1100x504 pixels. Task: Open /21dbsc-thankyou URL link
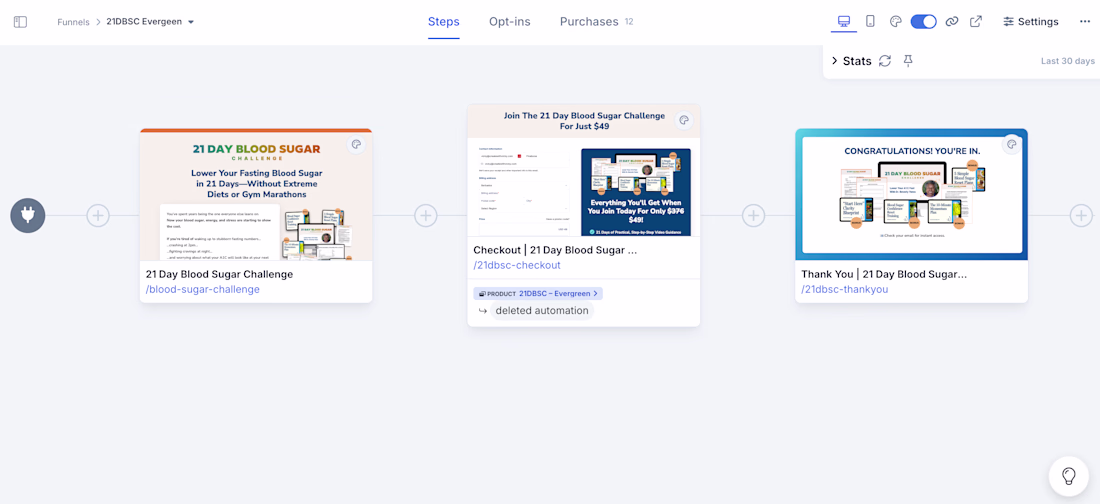pyautogui.click(x=845, y=289)
